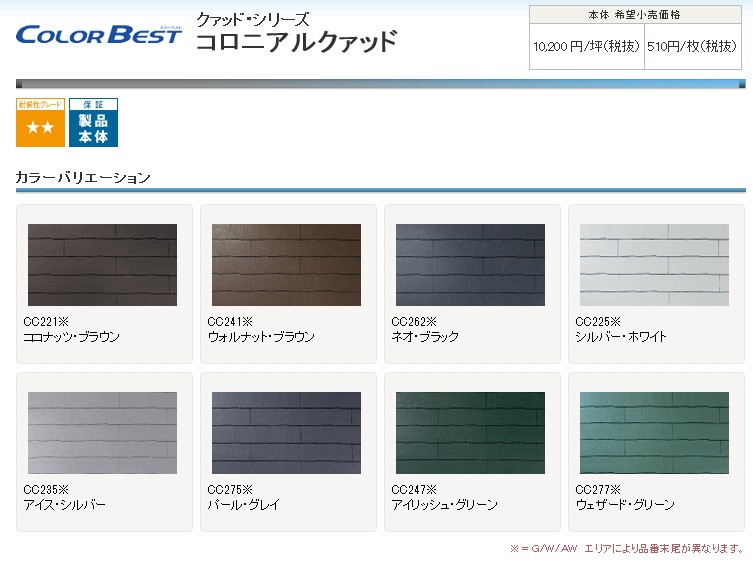Open the CC275 Pearl Gray roof thumbnail

[286, 433]
